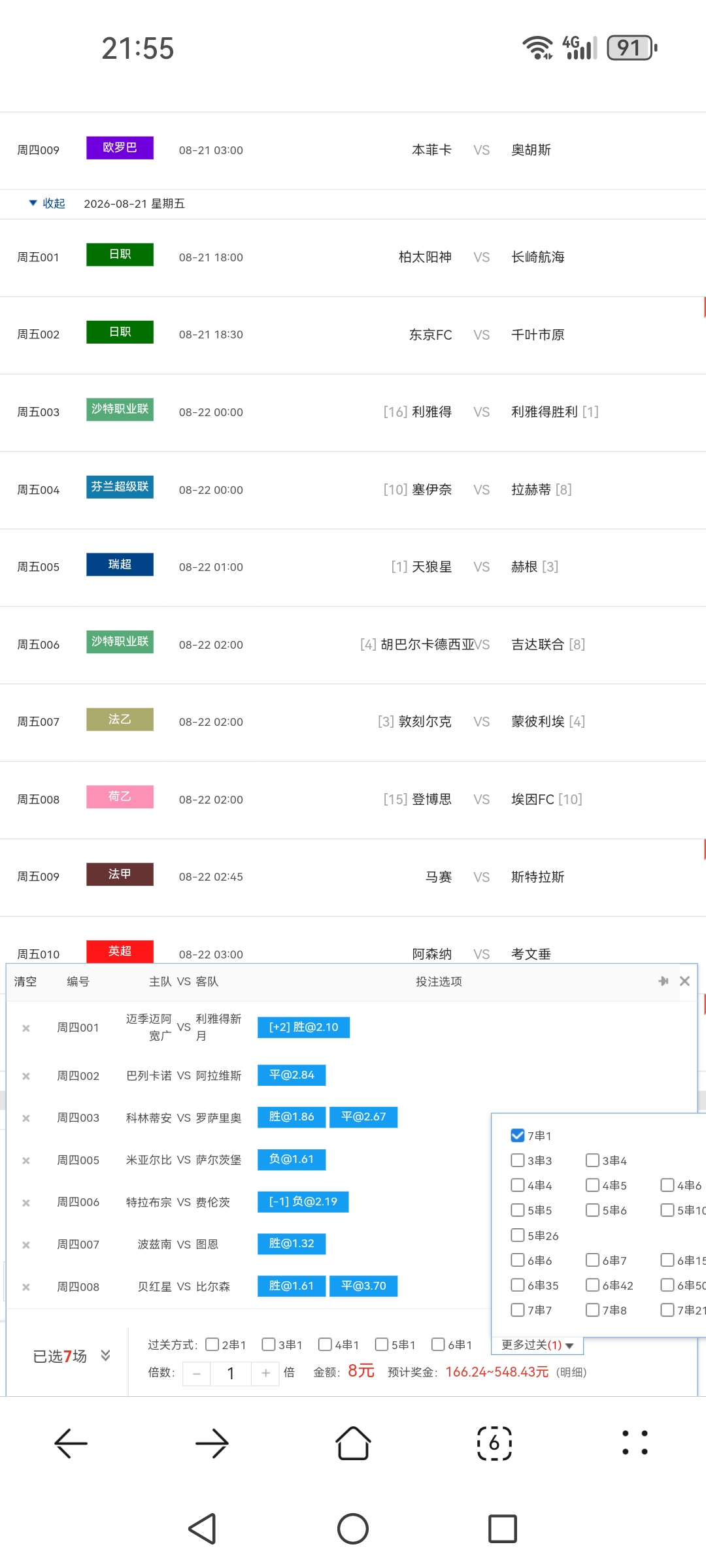Remove the 周四002 bet row

click(x=26, y=1076)
